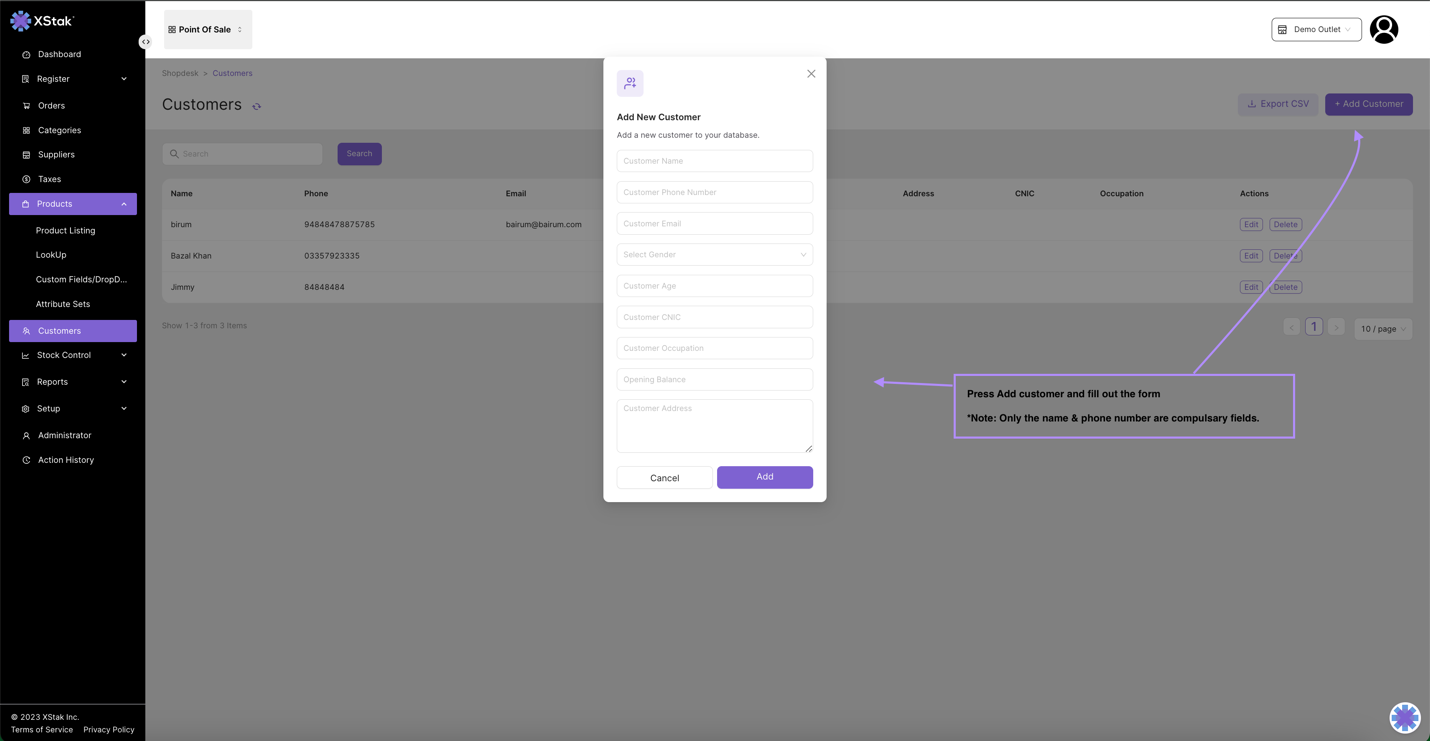Click the Administrator icon in sidebar
1430x741 pixels.
[x=26, y=436]
